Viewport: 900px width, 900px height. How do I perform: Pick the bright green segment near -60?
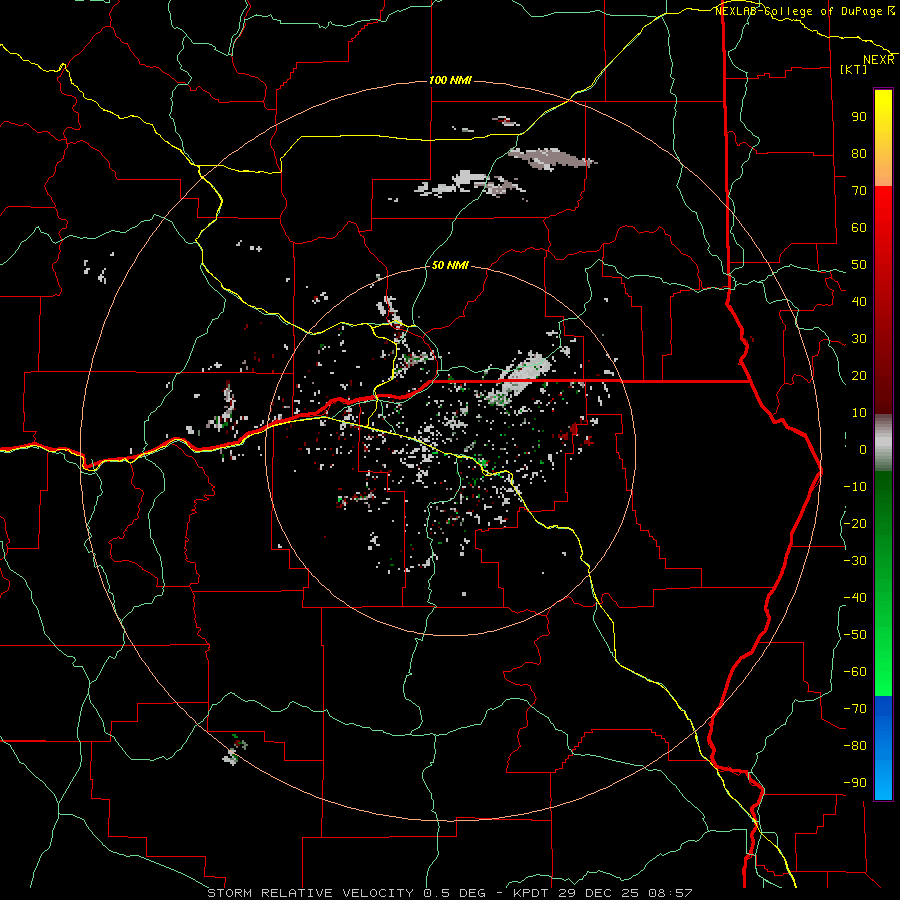point(883,674)
